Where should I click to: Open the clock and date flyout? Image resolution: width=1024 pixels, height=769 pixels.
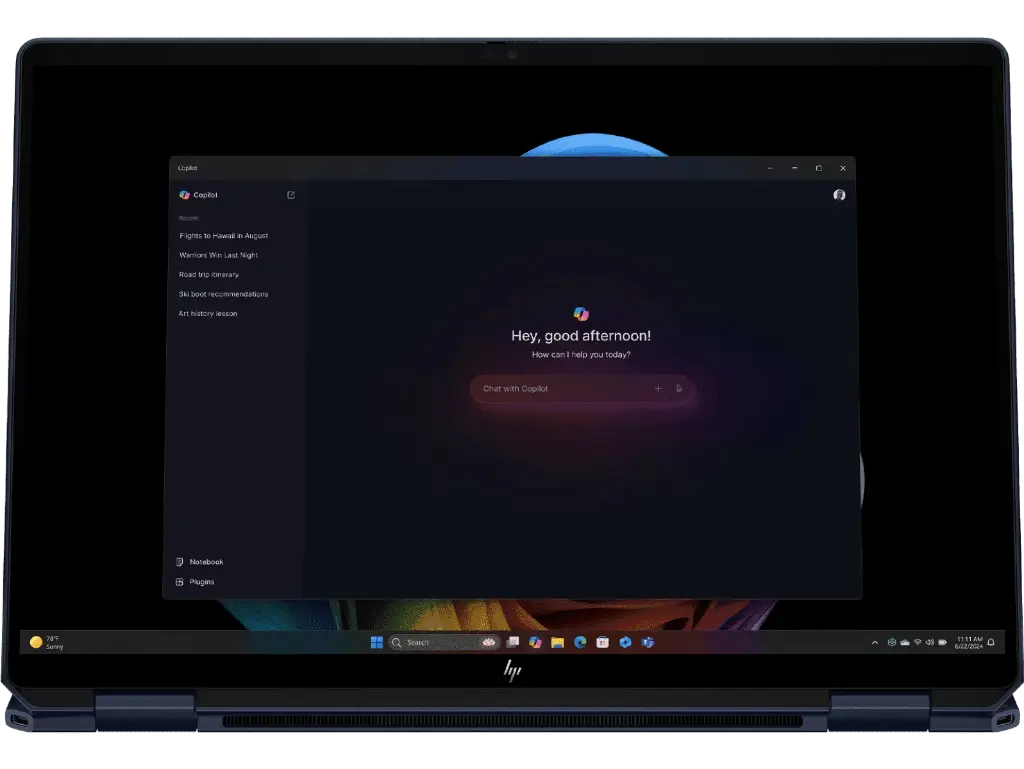point(968,642)
